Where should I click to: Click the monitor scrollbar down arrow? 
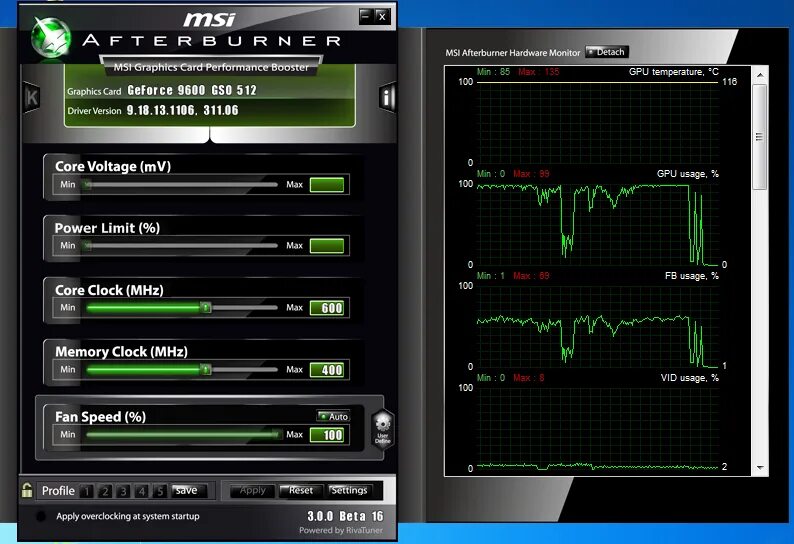(x=760, y=467)
